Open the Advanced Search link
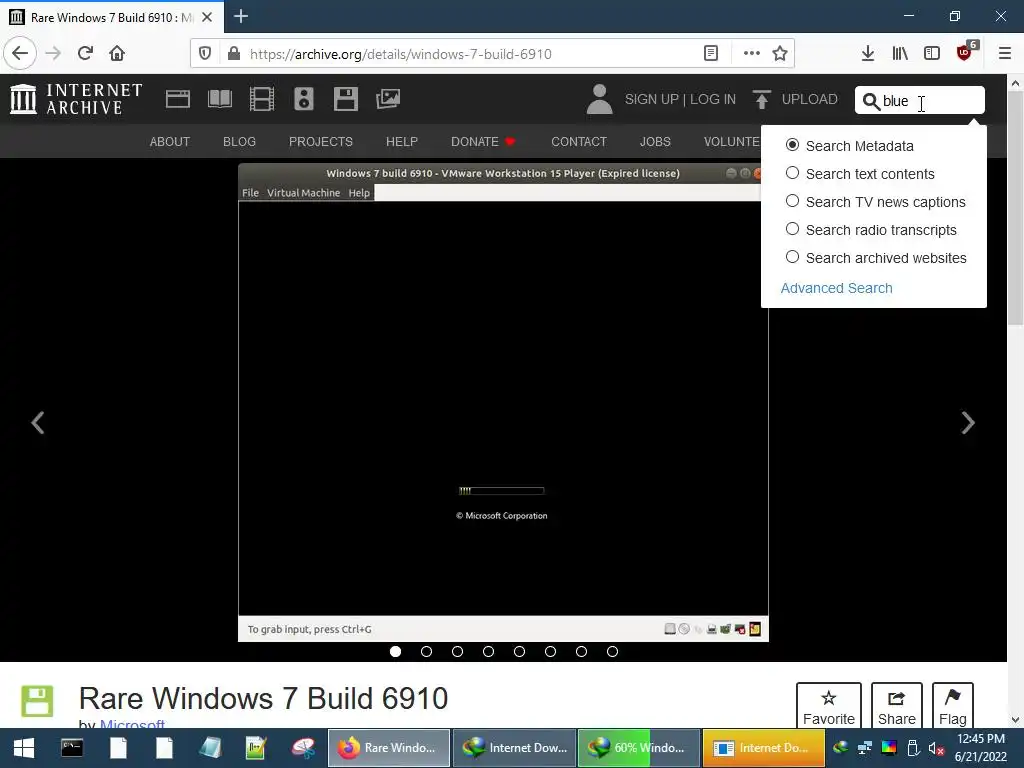 (837, 288)
